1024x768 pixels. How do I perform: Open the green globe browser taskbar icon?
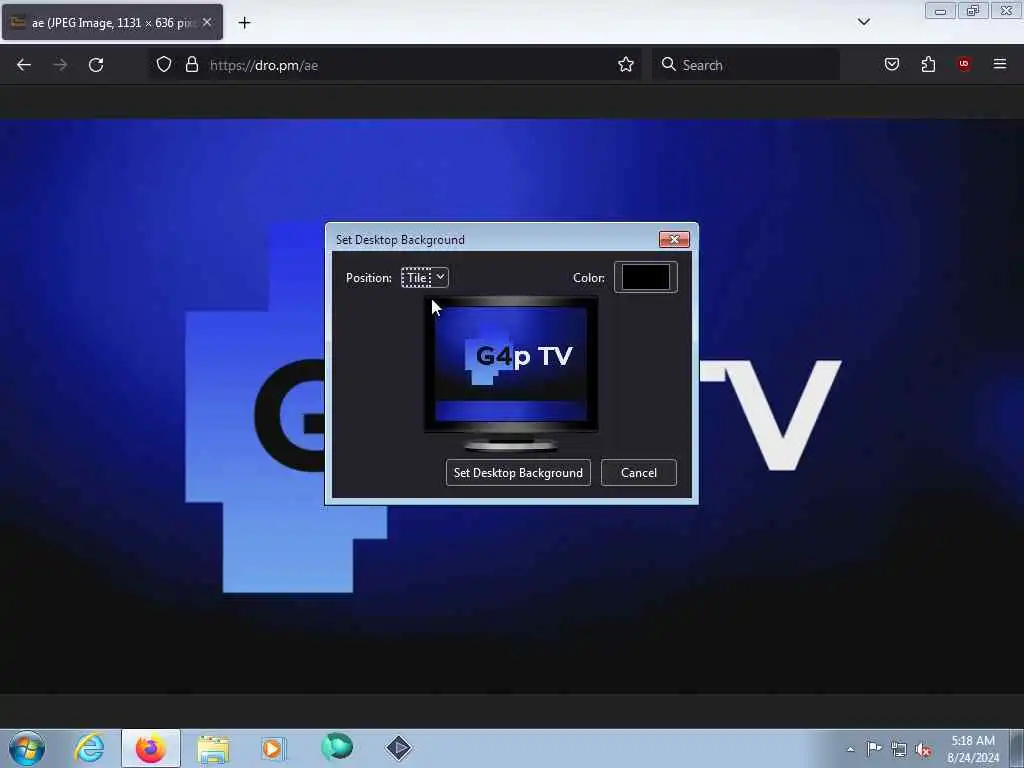[337, 747]
